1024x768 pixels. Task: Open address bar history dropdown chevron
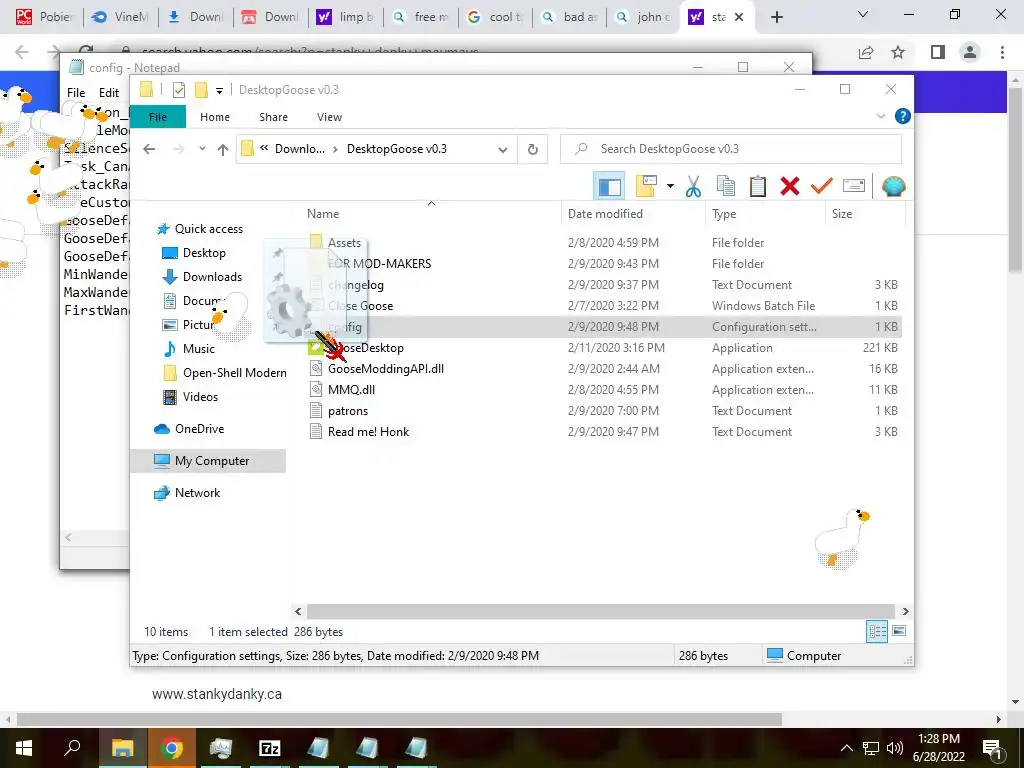point(502,150)
